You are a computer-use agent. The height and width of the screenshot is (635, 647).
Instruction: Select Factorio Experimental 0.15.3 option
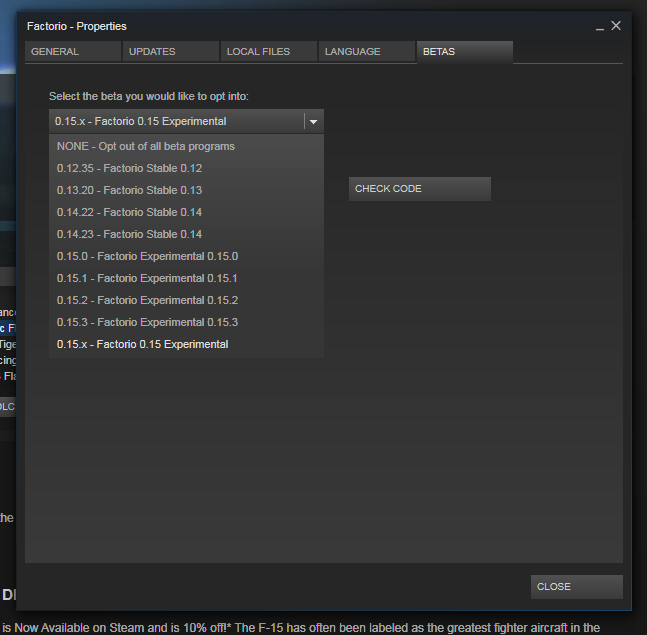click(186, 322)
